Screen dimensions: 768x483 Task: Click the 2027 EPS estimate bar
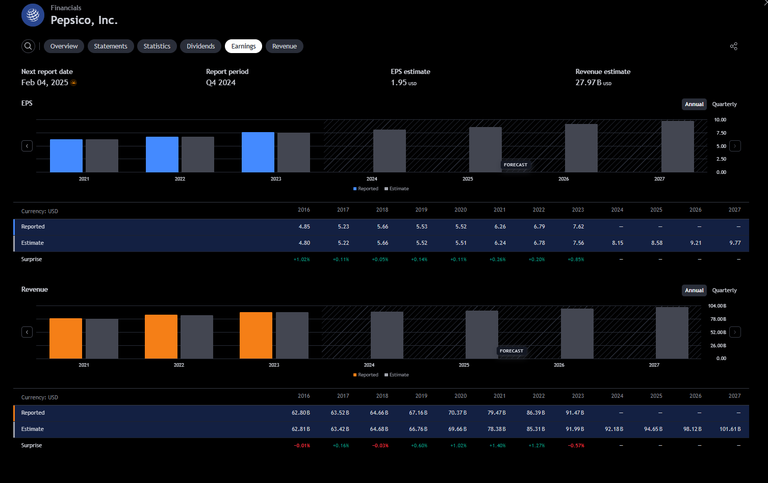[678, 147]
